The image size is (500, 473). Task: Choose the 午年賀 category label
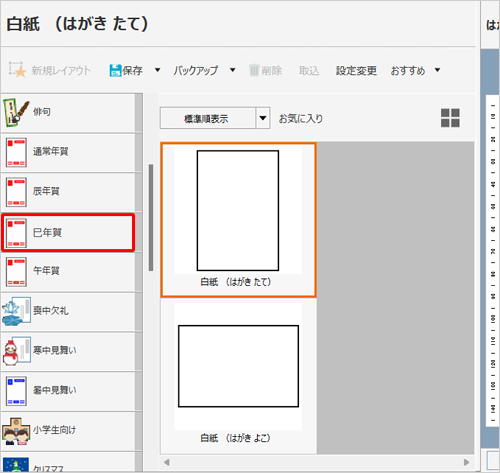(46, 270)
